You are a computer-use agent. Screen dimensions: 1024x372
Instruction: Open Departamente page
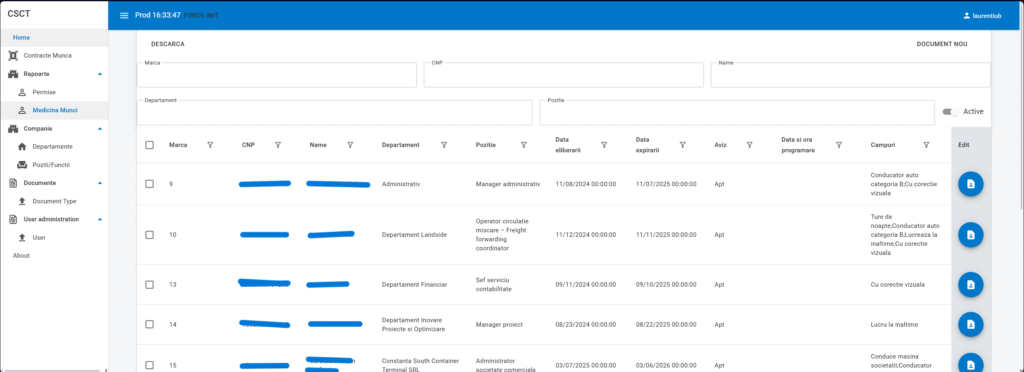pos(52,147)
